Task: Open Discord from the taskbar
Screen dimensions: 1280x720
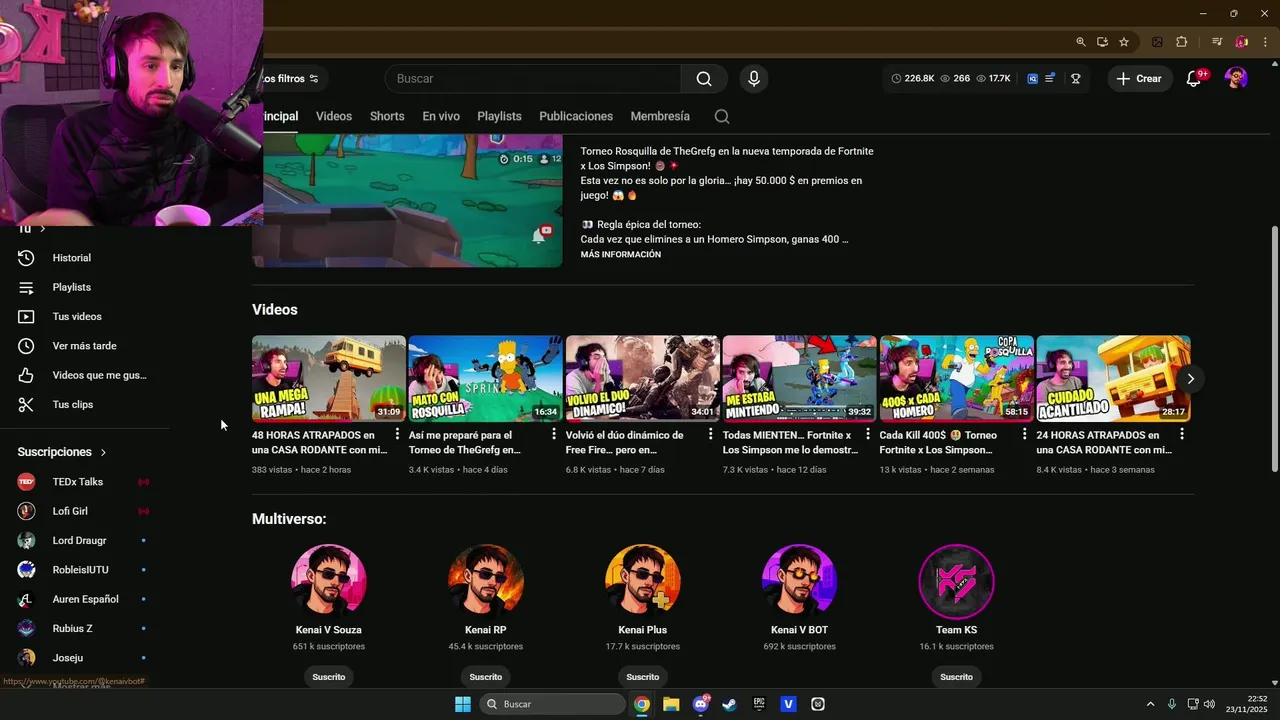Action: 700,704
